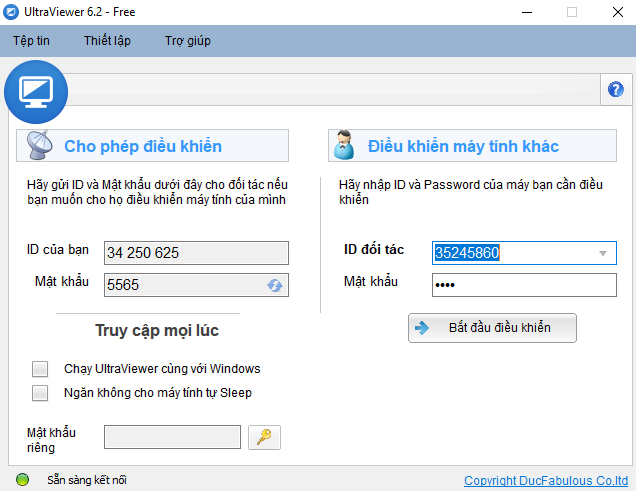Open the Tệp tin menu

click(31, 41)
